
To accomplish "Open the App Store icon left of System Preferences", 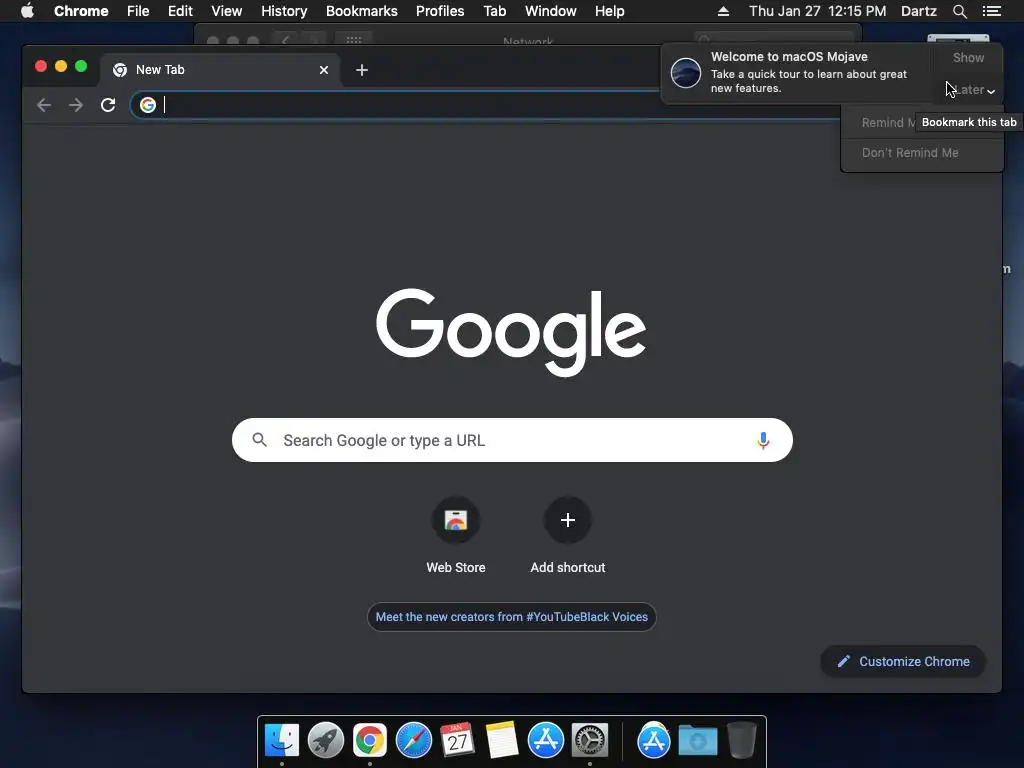I will click(x=545, y=740).
